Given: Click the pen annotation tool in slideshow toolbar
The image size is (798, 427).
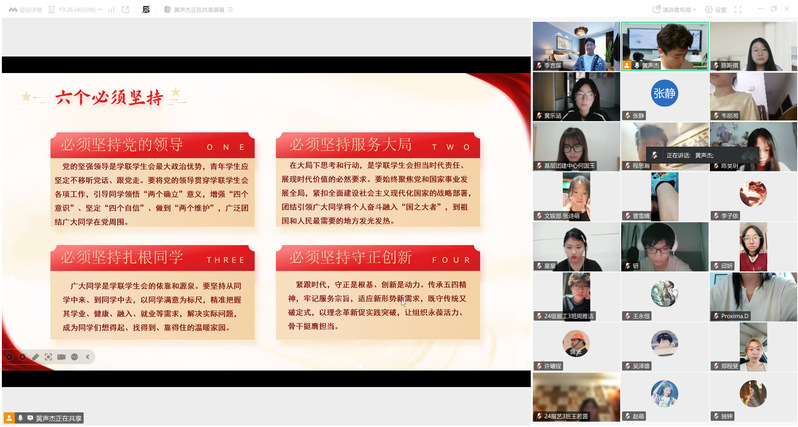Looking at the screenshot, I should click(x=35, y=356).
